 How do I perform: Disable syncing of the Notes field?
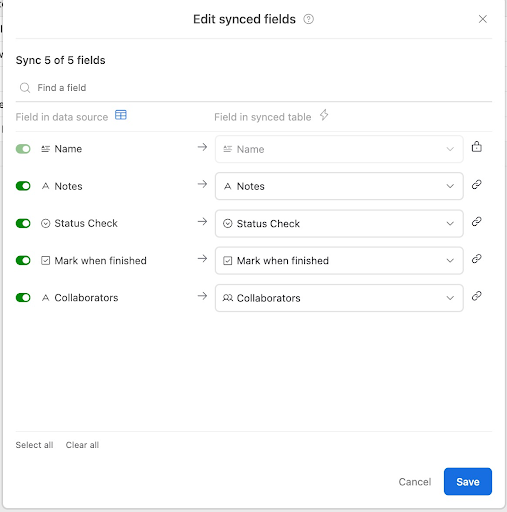[23, 186]
